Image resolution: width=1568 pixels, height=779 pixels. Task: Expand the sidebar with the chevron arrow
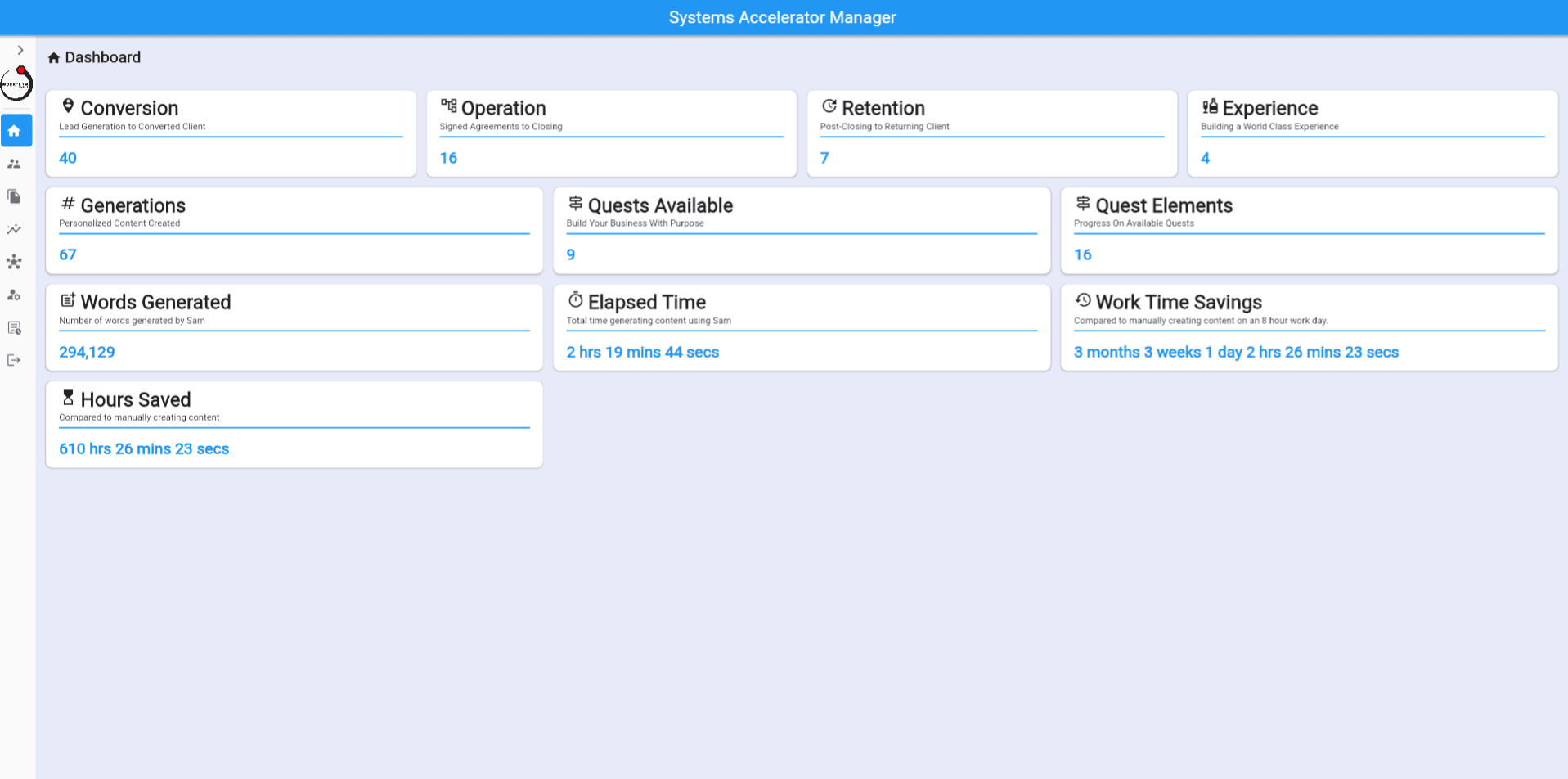(20, 50)
